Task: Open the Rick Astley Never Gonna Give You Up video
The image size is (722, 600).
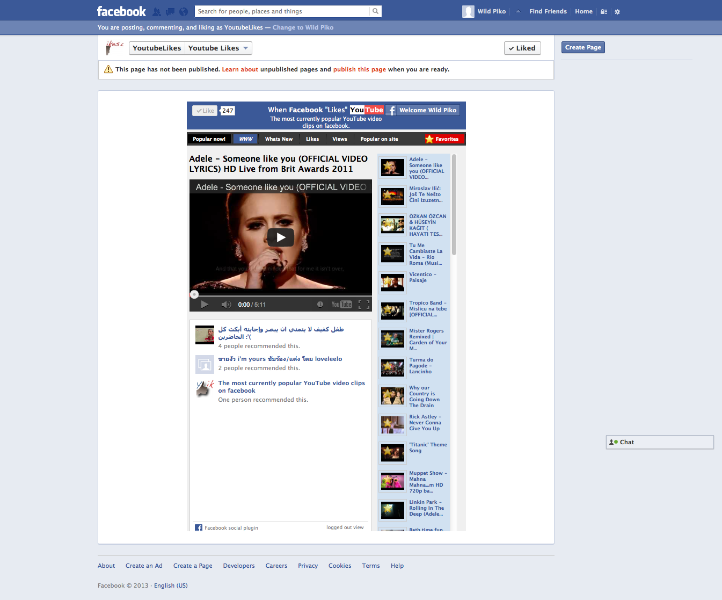Action: (413, 425)
